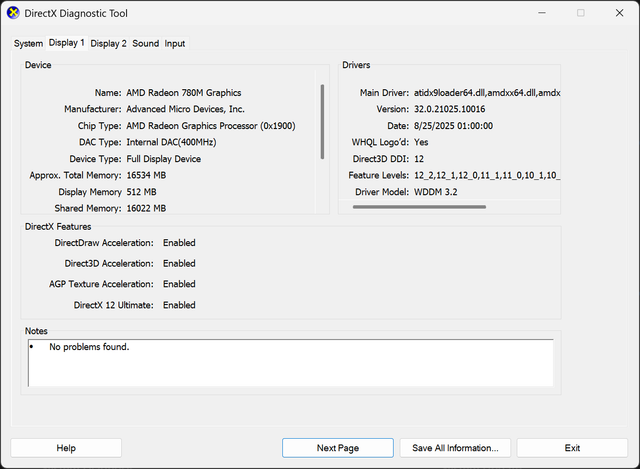Click the DirectX 12 Ultimate 'Enabled' status
The image size is (640, 469).
click(179, 305)
